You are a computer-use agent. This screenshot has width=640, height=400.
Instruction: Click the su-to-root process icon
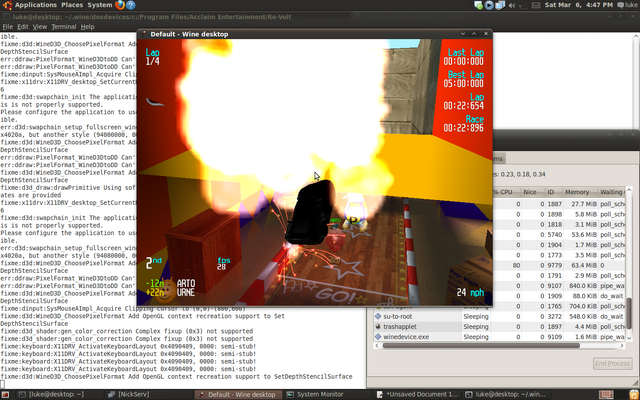tap(378, 316)
